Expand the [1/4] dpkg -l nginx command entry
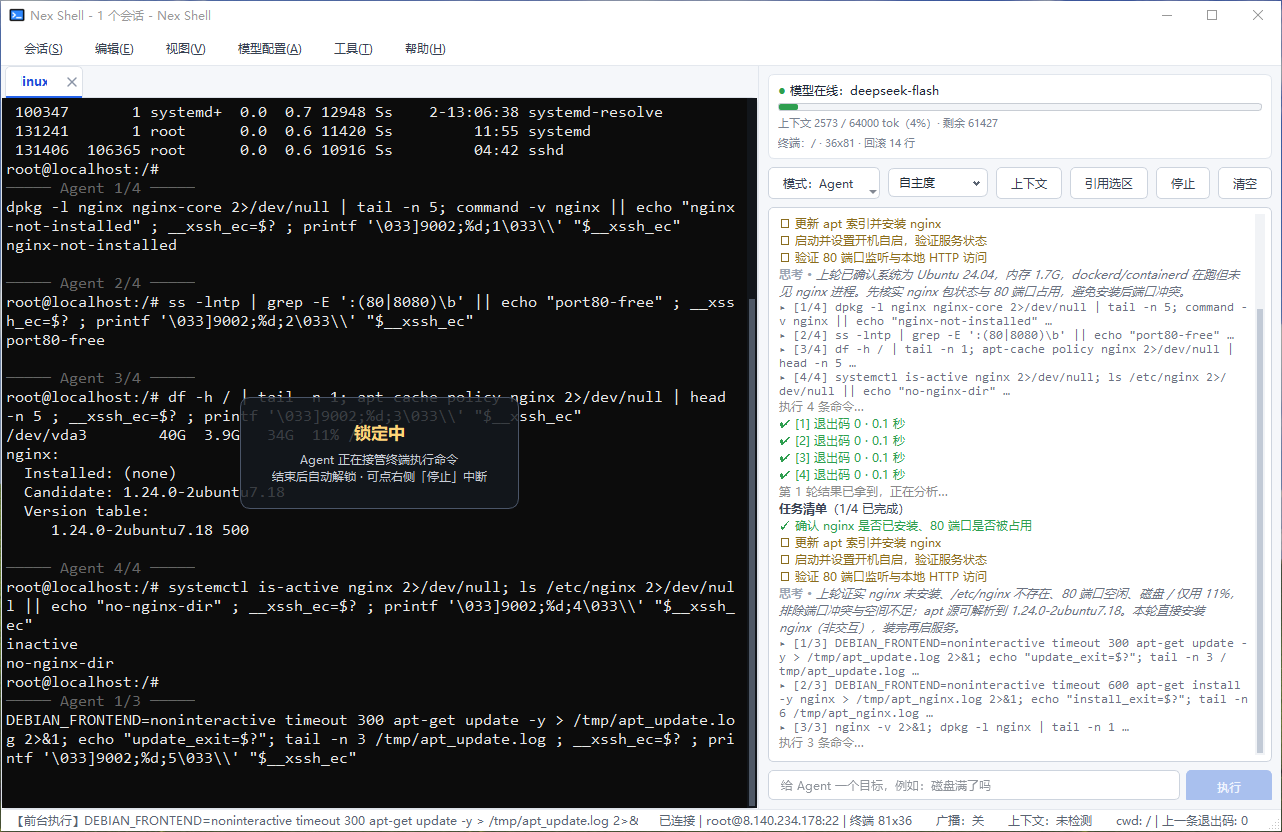This screenshot has height=832, width=1282. (x=1013, y=314)
